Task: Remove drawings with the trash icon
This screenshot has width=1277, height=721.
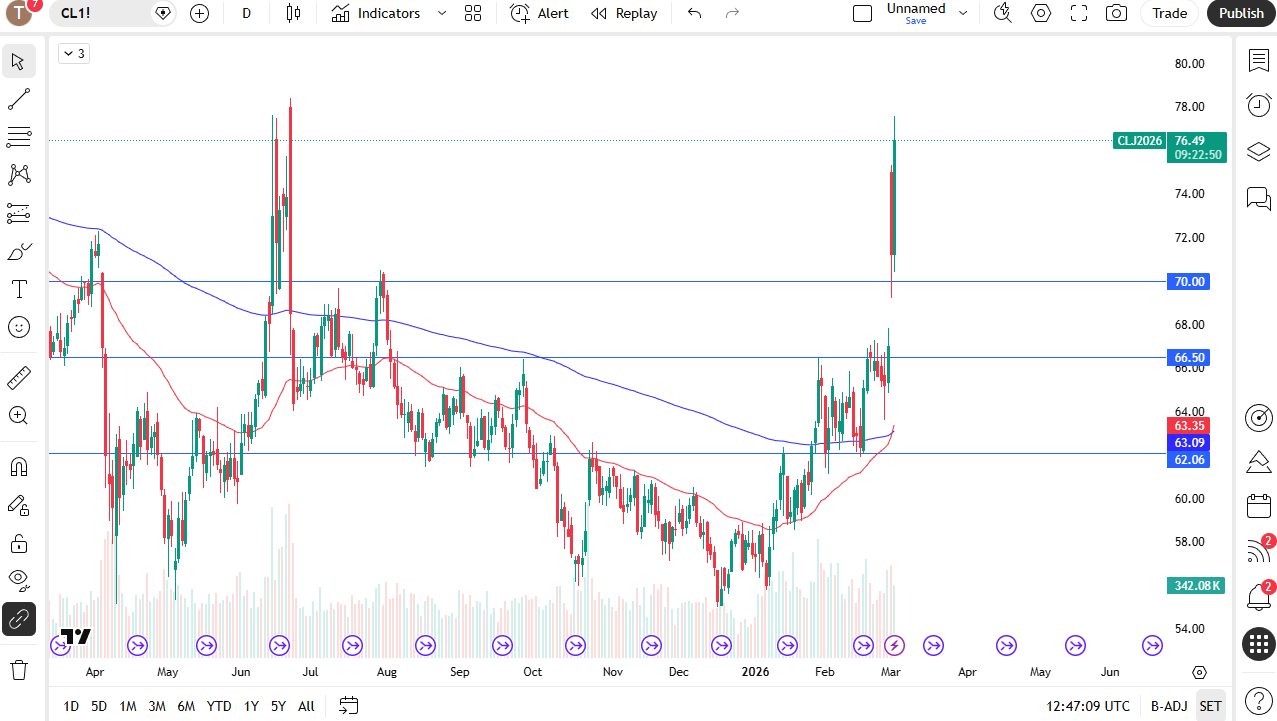Action: click(x=19, y=669)
